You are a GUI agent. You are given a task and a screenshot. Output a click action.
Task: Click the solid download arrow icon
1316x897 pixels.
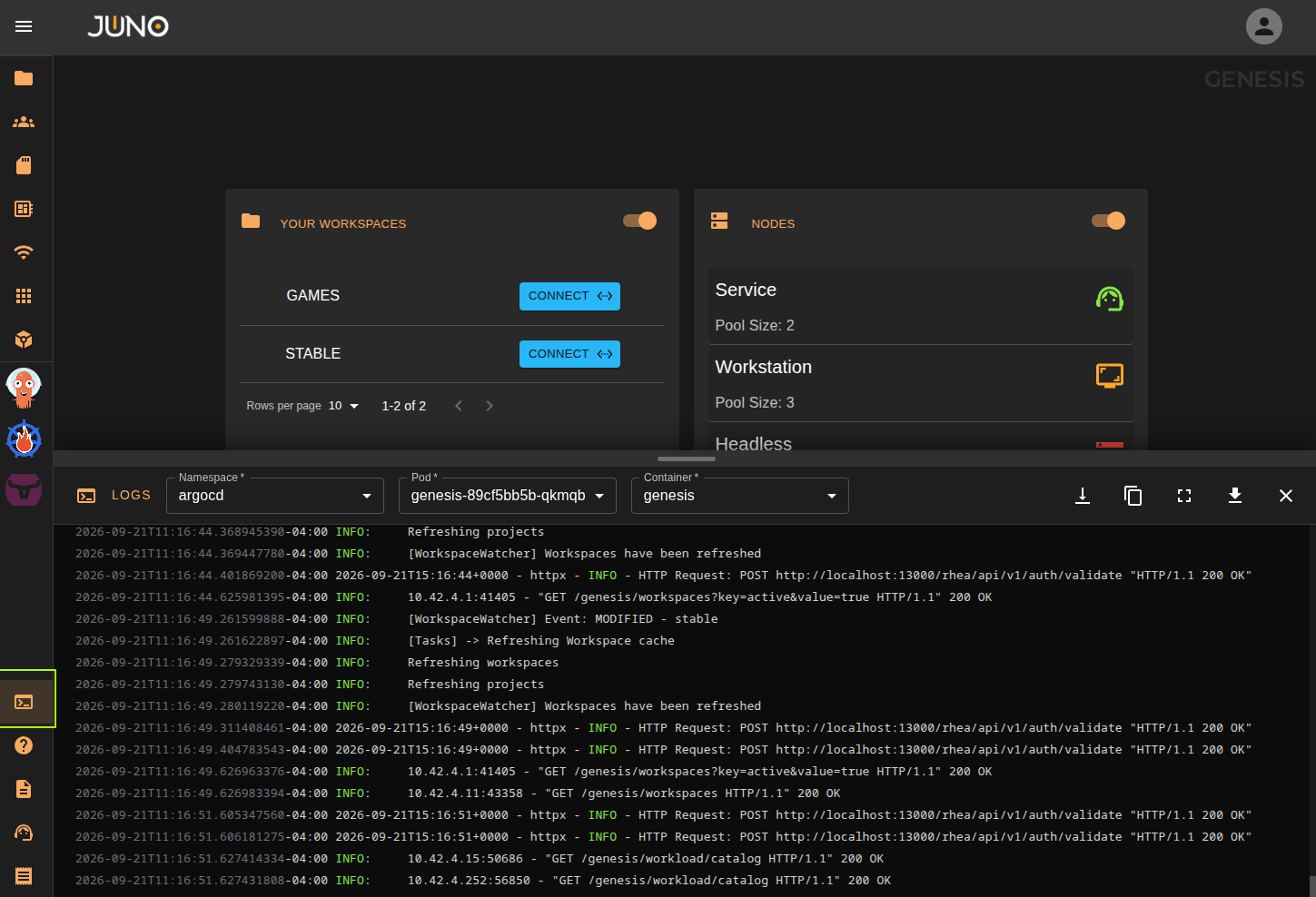coord(1235,496)
